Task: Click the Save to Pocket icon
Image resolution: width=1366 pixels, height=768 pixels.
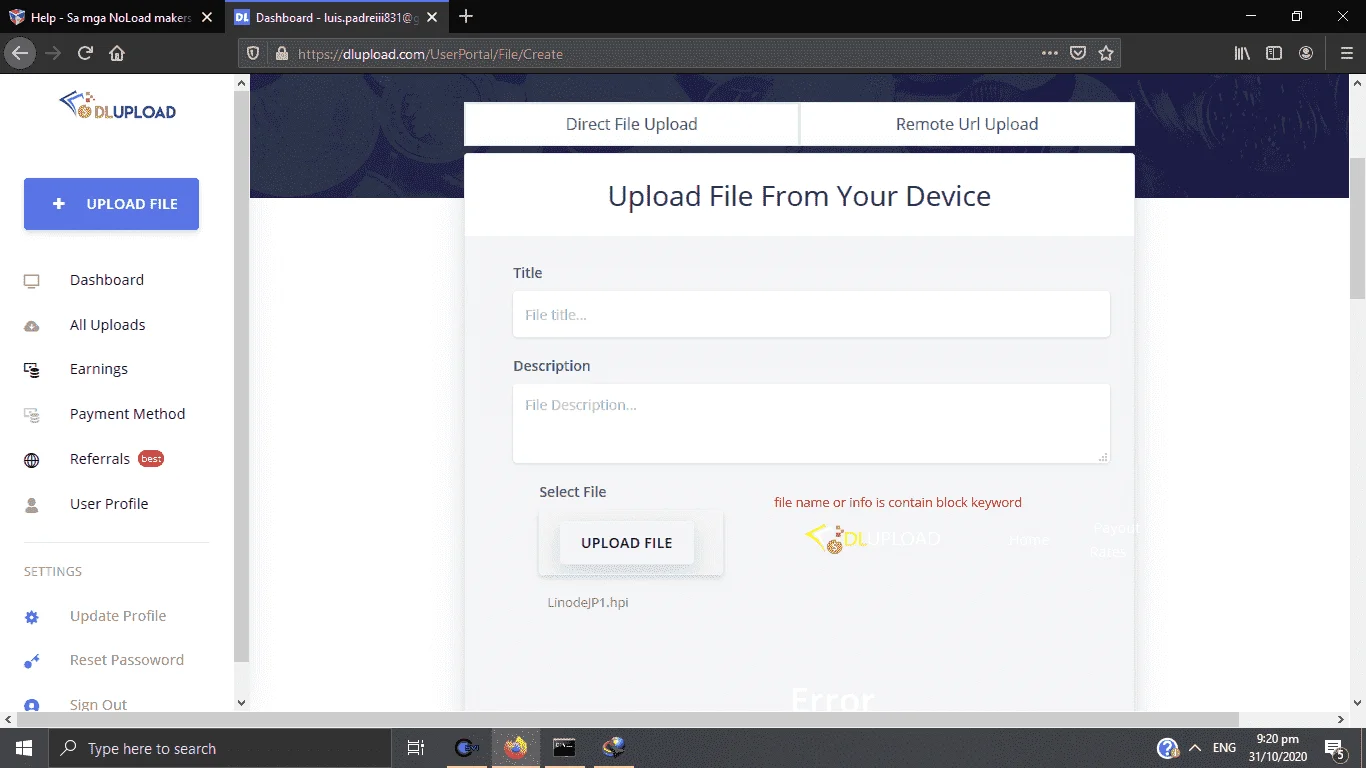Action: pyautogui.click(x=1078, y=54)
